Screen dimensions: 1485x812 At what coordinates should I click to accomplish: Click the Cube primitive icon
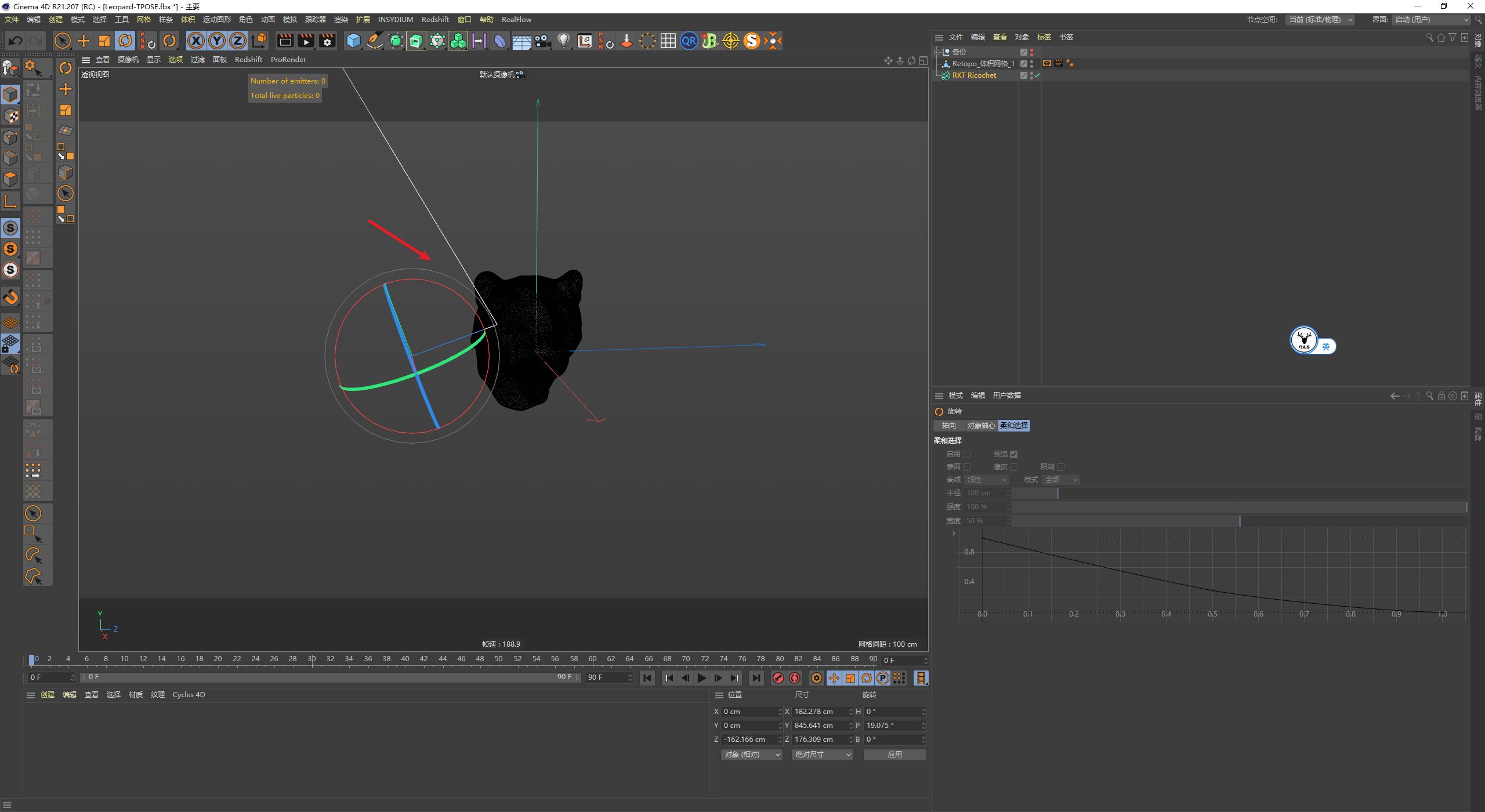pyautogui.click(x=353, y=41)
